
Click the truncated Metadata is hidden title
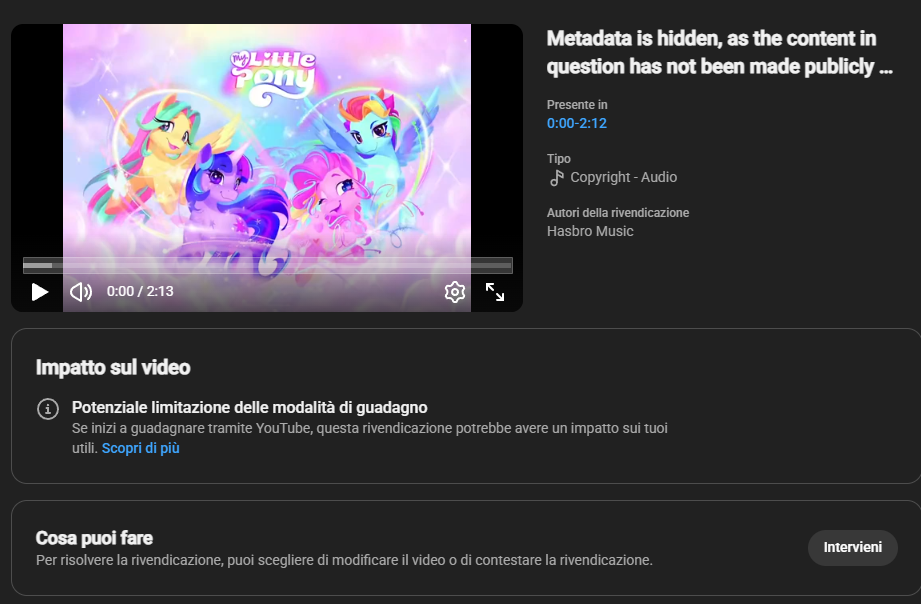click(720, 52)
